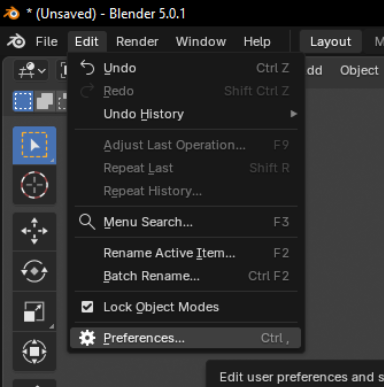This screenshot has height=387, width=384.
Task: Click the magnifier icon for Menu Search
Action: [x=87, y=222]
